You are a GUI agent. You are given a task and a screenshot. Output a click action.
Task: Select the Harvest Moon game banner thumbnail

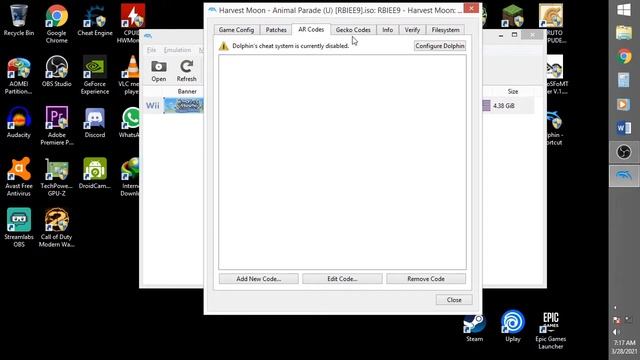pos(183,105)
